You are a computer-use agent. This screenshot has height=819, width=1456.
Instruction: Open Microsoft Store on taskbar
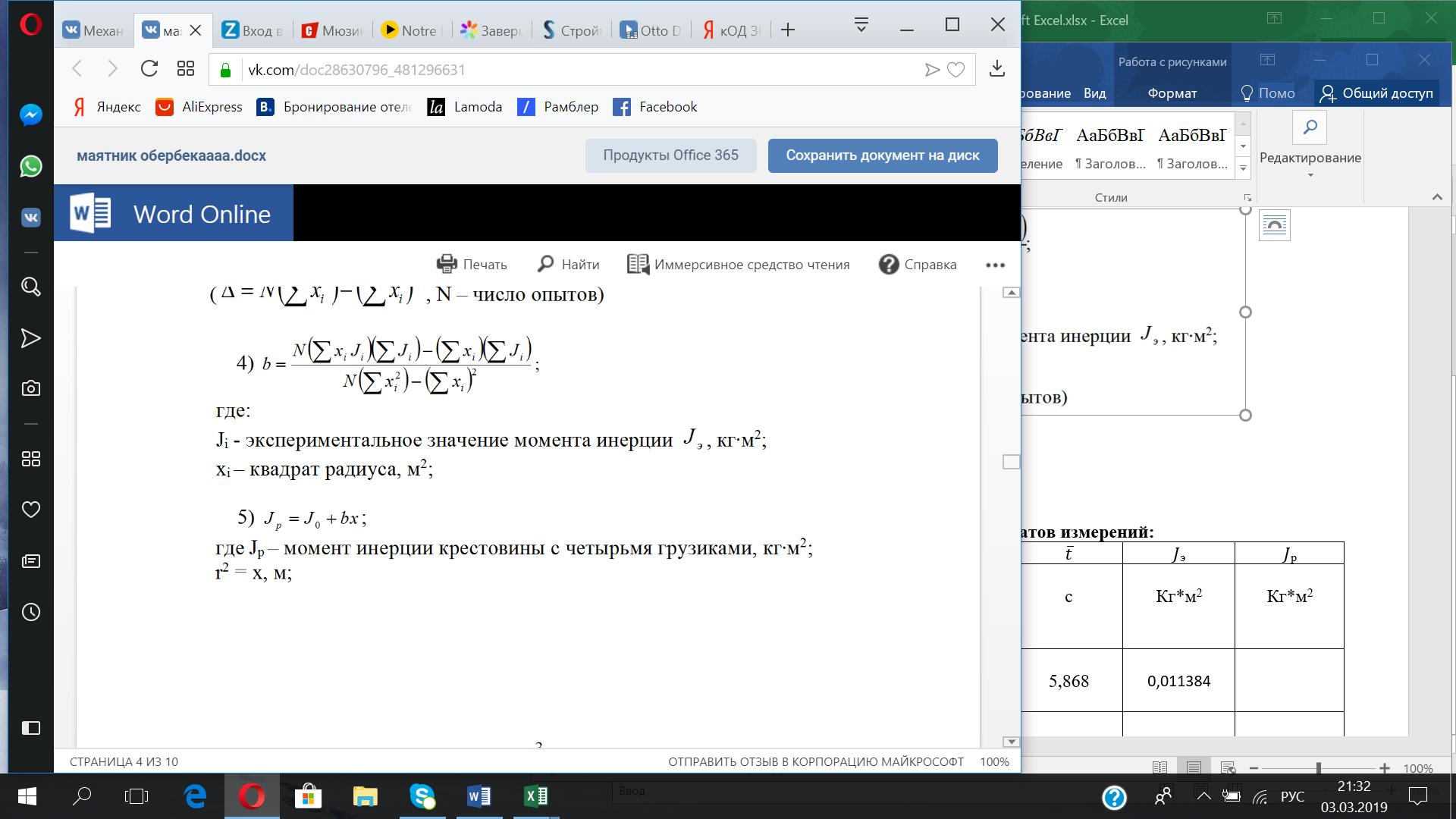308,796
